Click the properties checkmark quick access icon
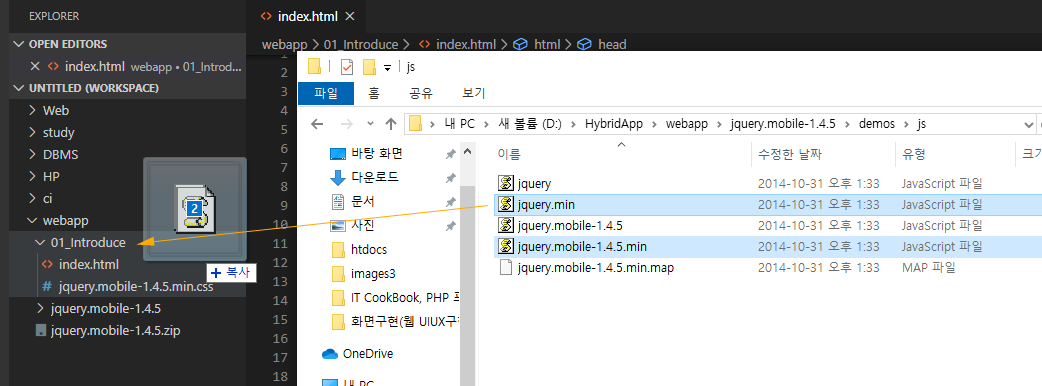The width and height of the screenshot is (1042, 386). click(x=346, y=67)
